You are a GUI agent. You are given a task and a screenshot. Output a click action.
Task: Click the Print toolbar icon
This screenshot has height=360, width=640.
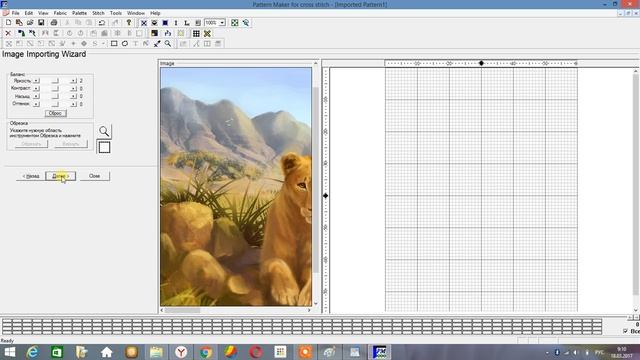[x=53, y=23]
